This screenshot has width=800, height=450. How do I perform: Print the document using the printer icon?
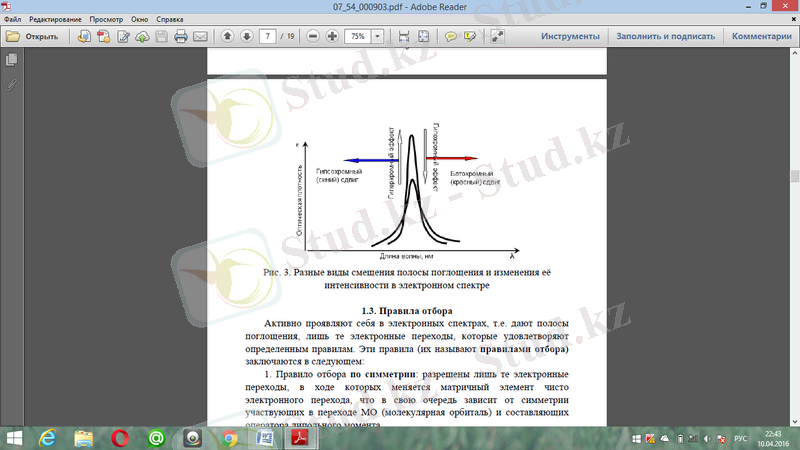181,37
